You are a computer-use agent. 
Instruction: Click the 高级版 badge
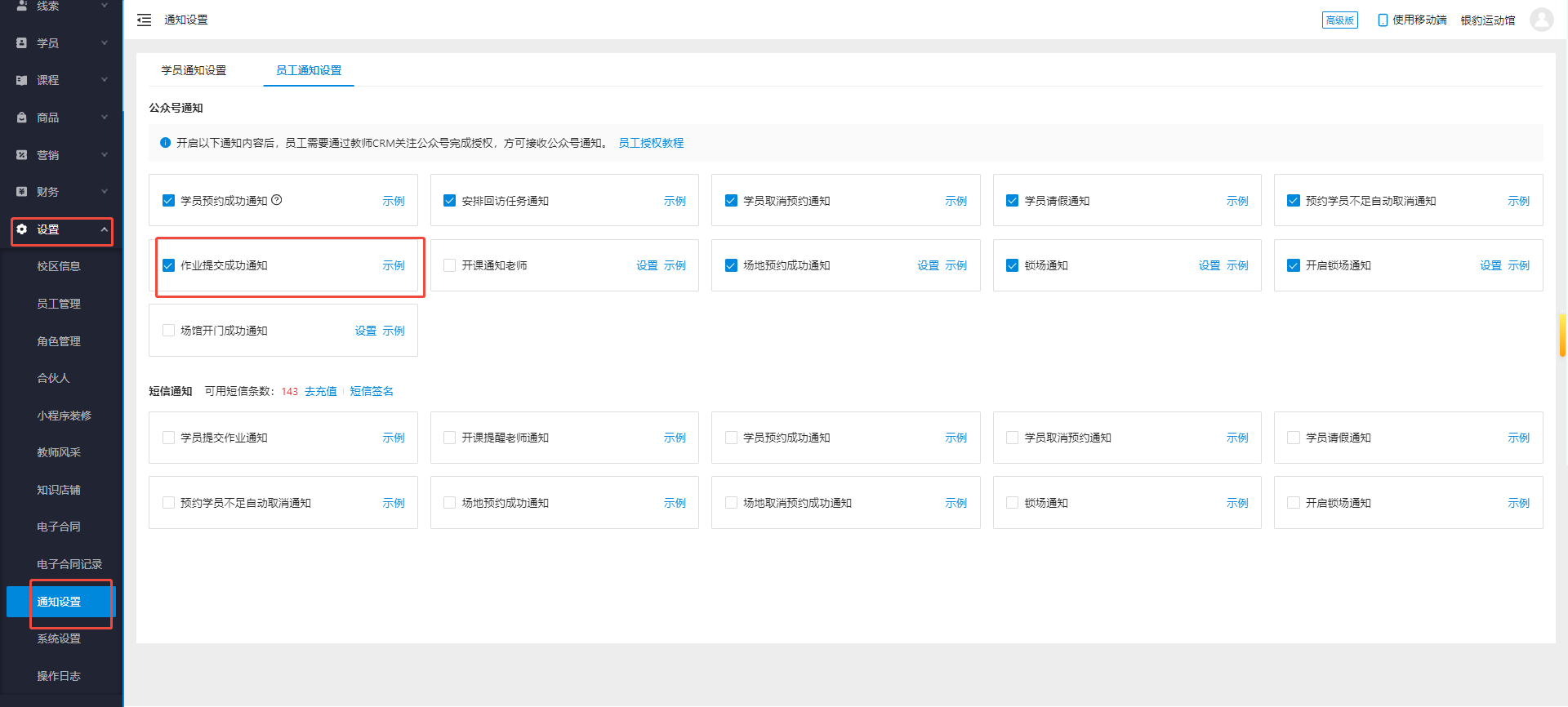1340,20
